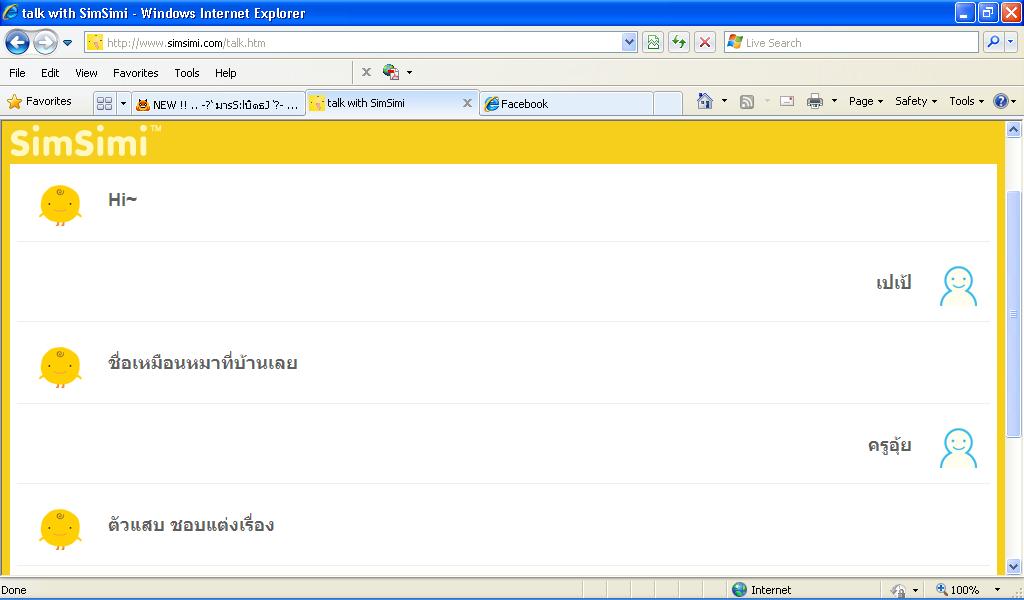Click the scroll-down arrow on the page scrollbar

point(1014,566)
